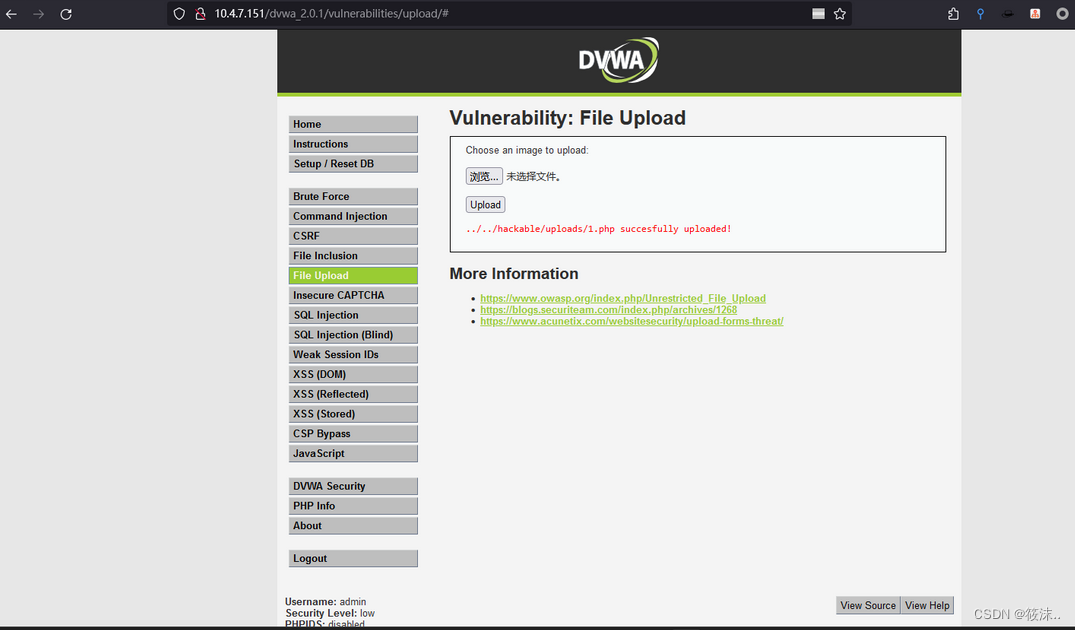
Task: Click the Upload button
Action: pos(485,204)
